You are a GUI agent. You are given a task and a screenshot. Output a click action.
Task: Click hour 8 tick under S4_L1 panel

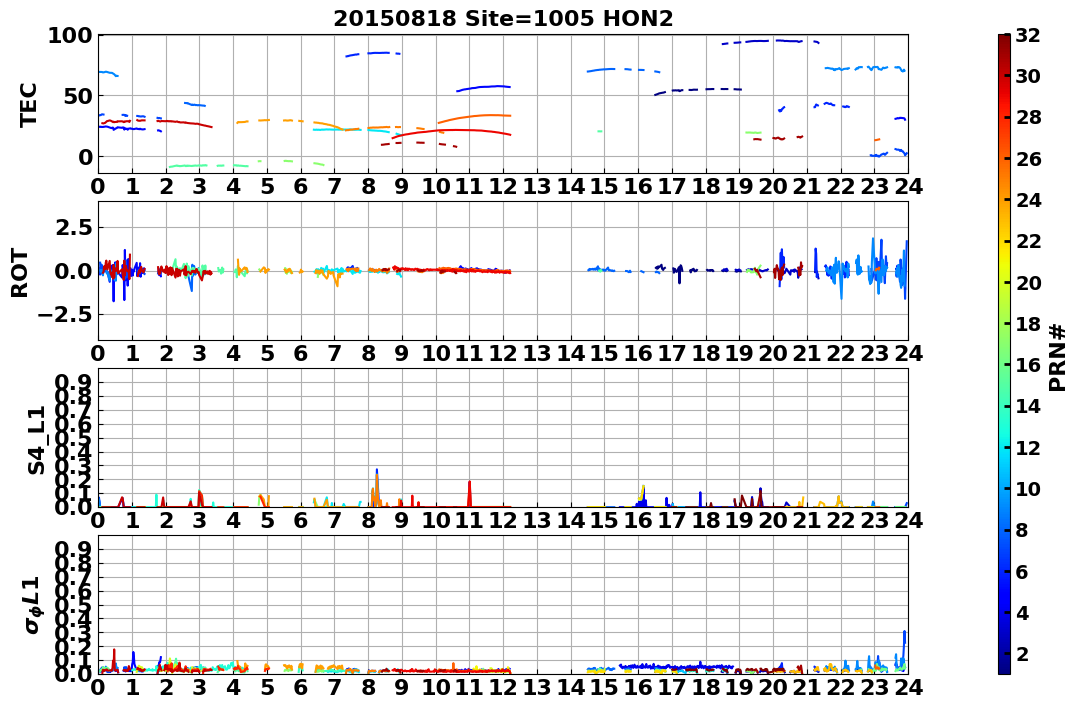point(368,520)
